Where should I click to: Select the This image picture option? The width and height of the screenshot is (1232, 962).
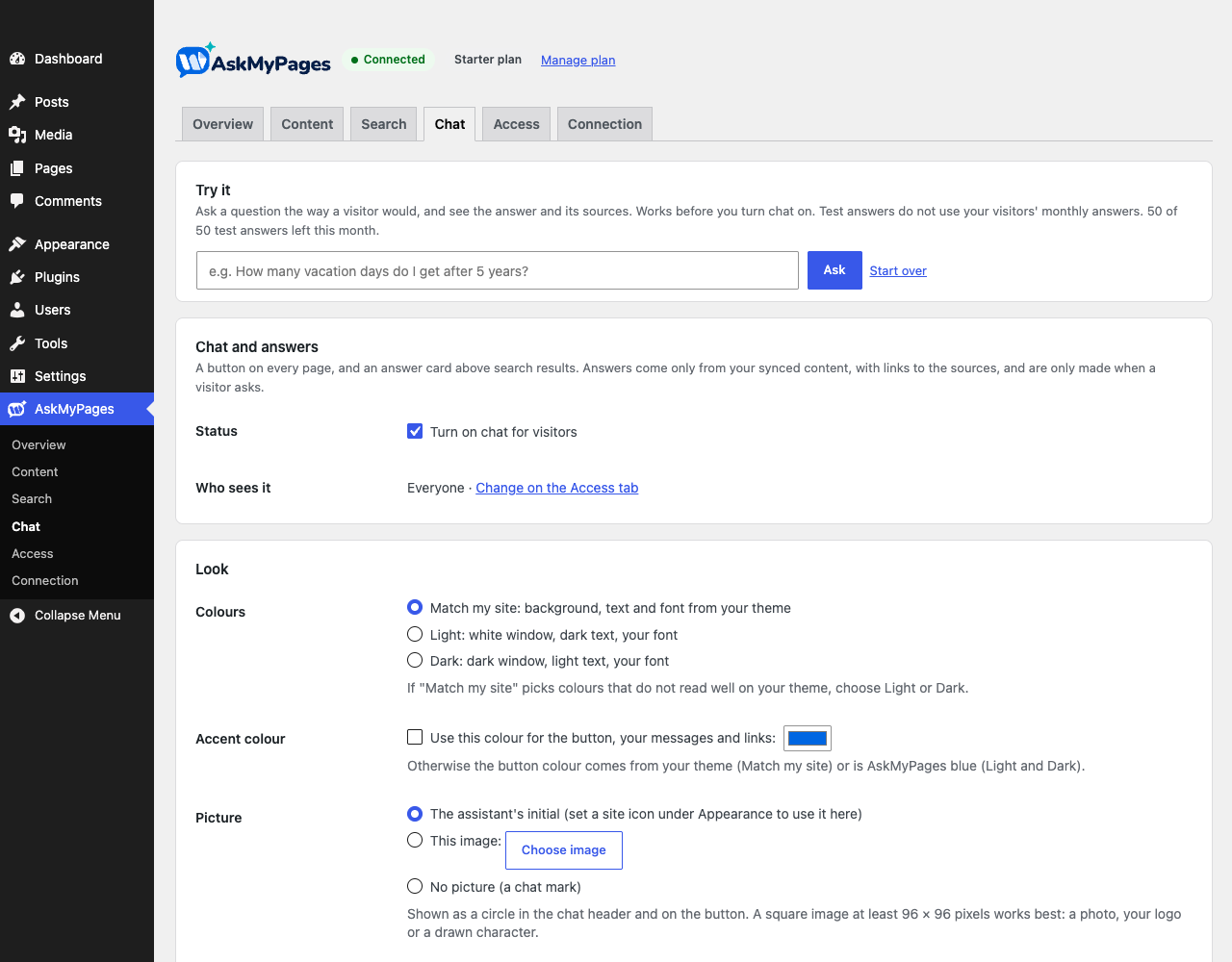click(x=415, y=840)
